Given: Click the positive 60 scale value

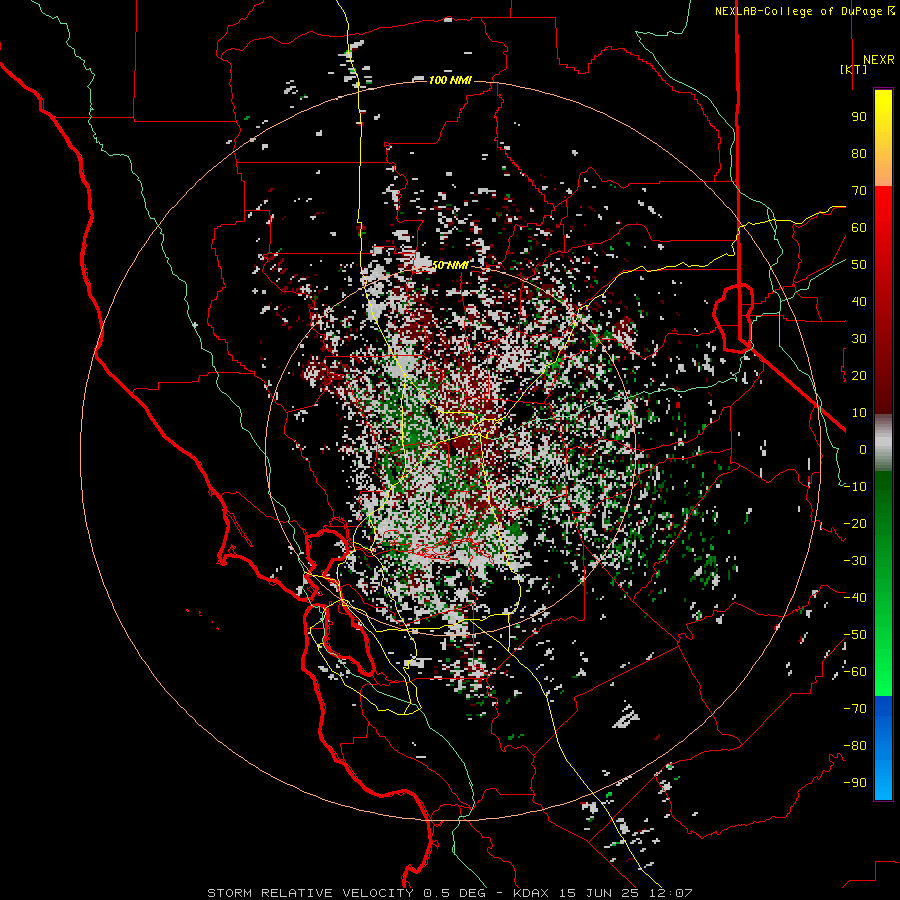Looking at the screenshot, I should pyautogui.click(x=859, y=228).
